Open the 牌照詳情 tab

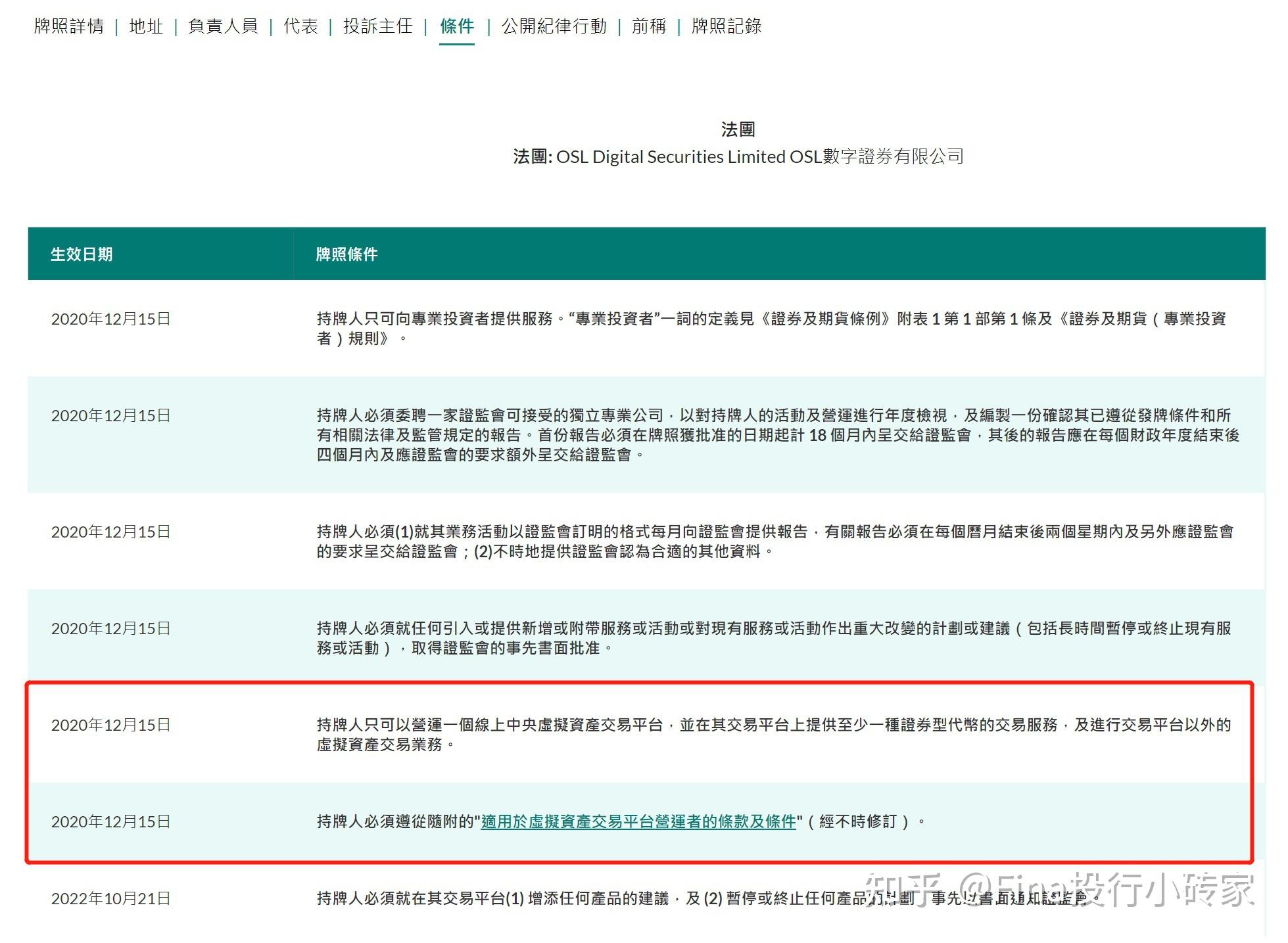pyautogui.click(x=69, y=28)
